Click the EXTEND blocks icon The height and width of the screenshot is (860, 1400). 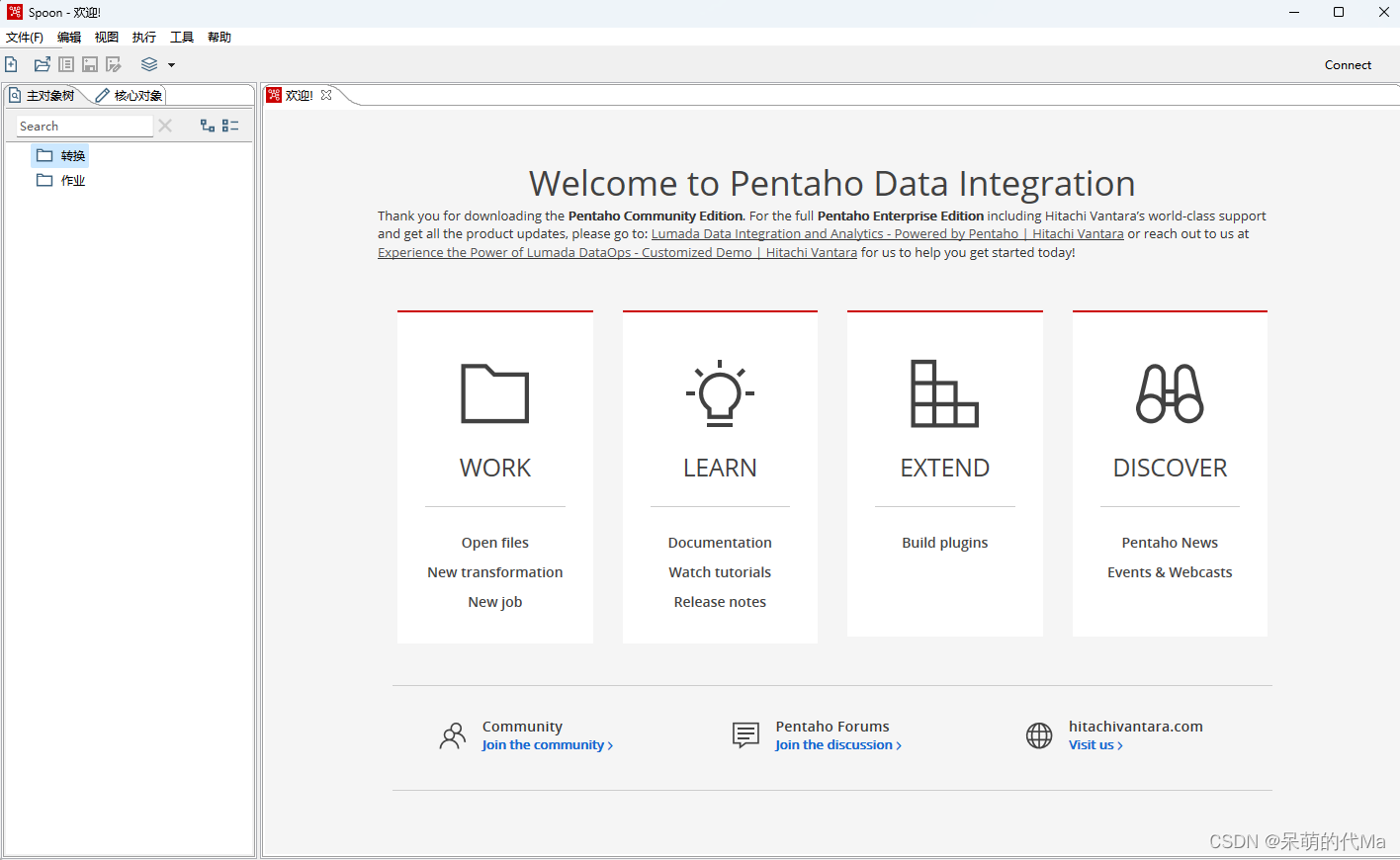[x=944, y=393]
